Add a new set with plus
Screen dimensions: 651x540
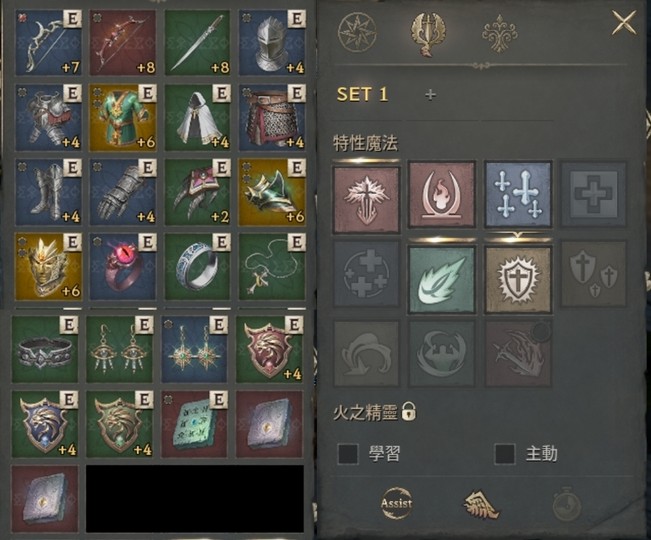431,95
